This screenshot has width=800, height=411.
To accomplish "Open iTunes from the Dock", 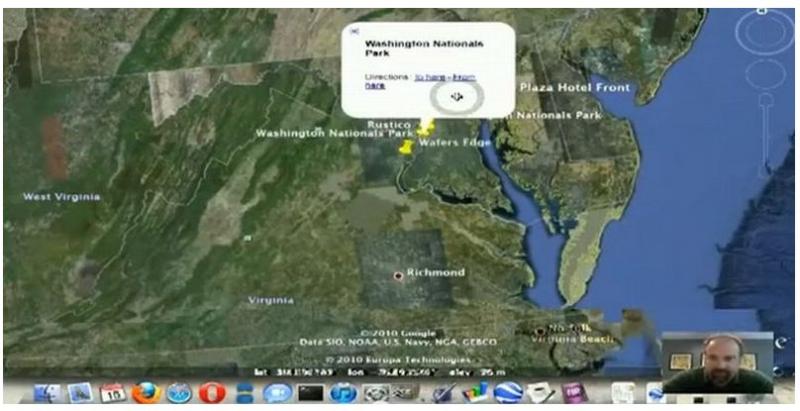I will [x=343, y=393].
